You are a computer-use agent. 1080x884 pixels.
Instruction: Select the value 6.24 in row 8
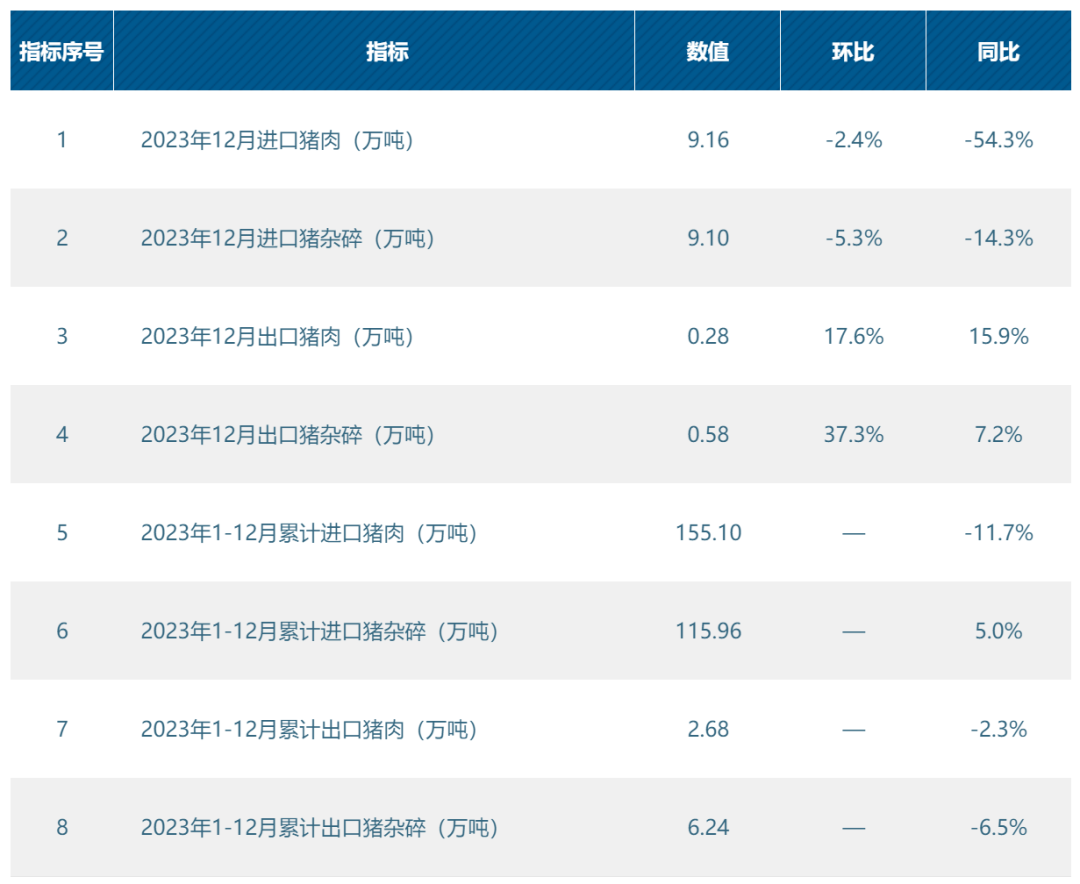[708, 828]
